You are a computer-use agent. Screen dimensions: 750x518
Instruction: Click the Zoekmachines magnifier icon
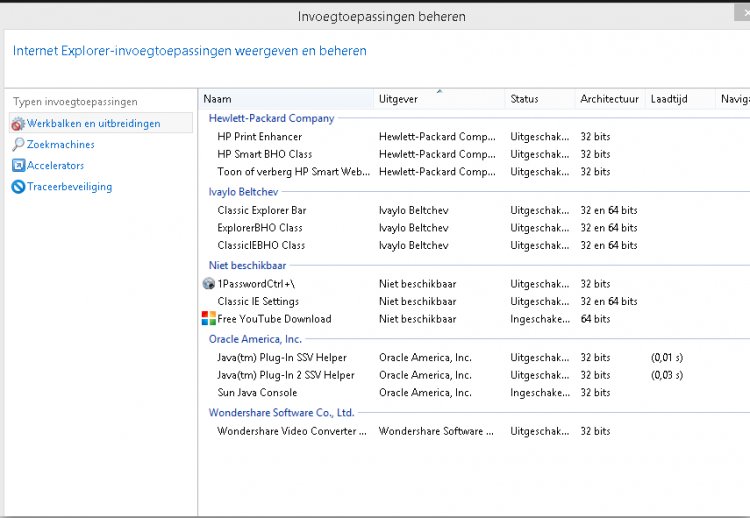[x=18, y=144]
